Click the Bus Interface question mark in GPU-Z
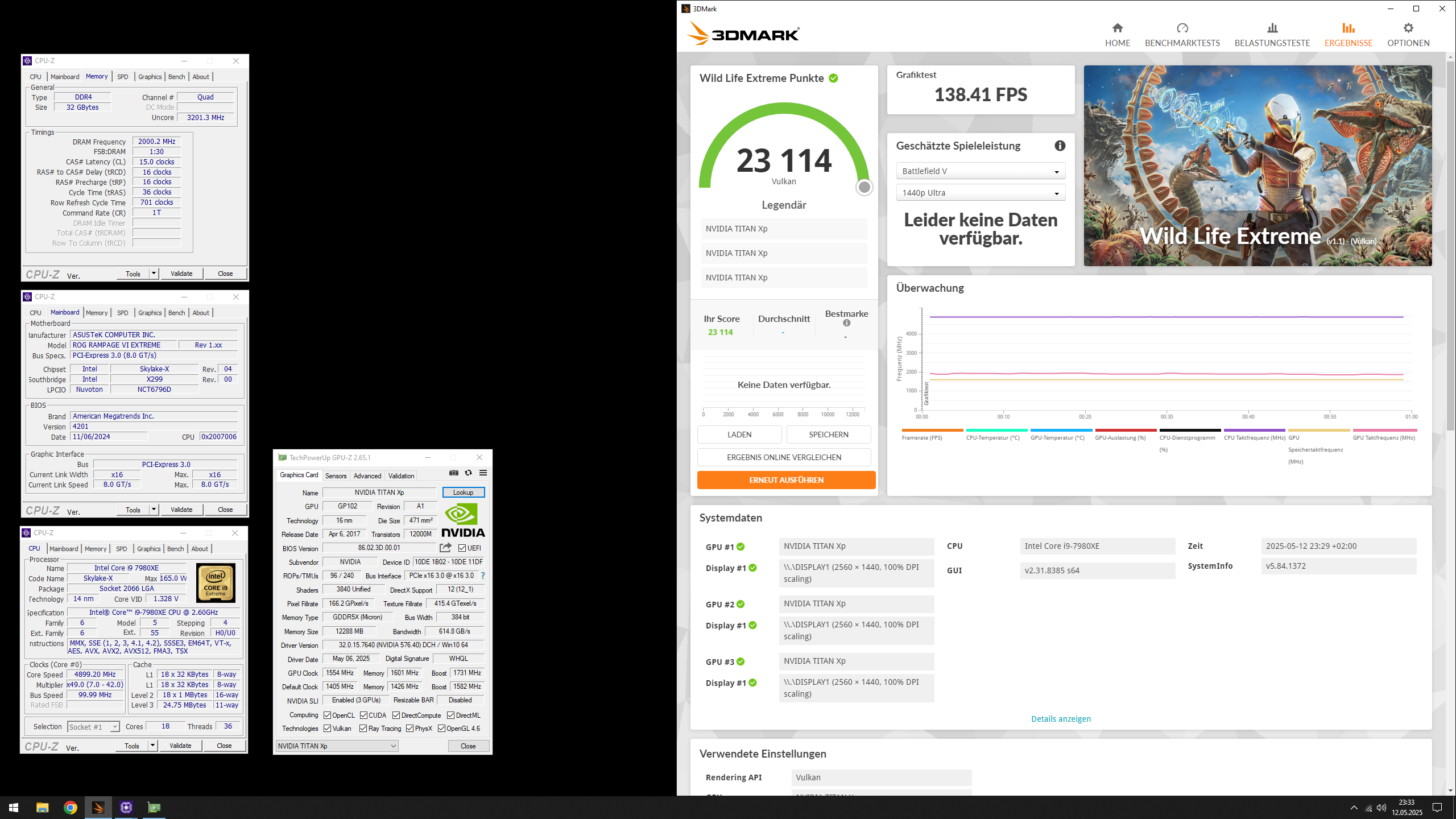The image size is (1456, 819). point(483,576)
